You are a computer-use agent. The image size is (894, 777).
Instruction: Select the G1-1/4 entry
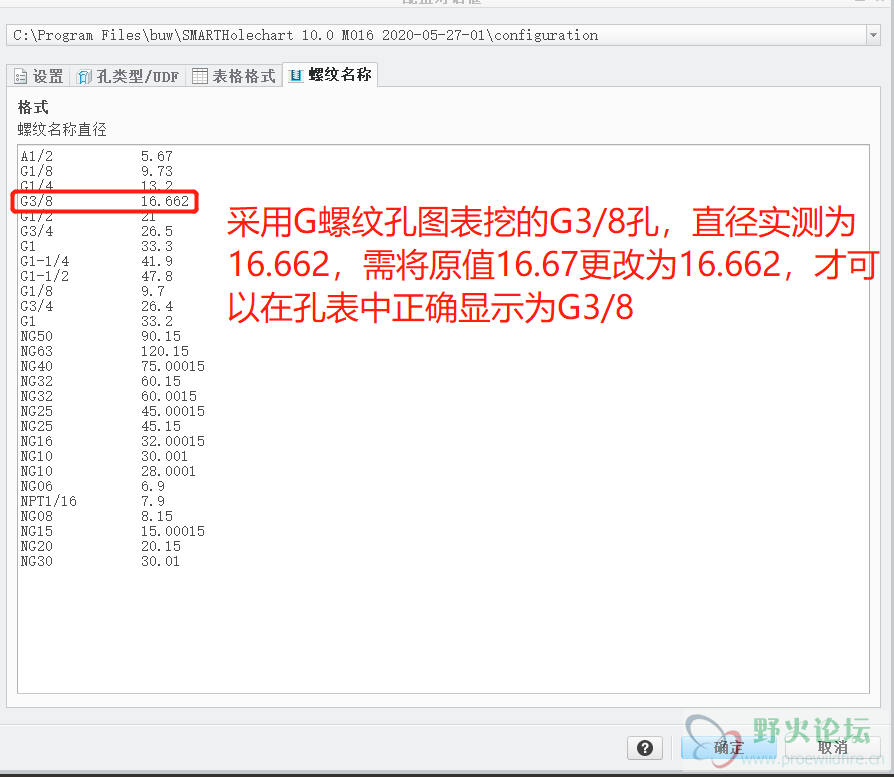[44, 261]
